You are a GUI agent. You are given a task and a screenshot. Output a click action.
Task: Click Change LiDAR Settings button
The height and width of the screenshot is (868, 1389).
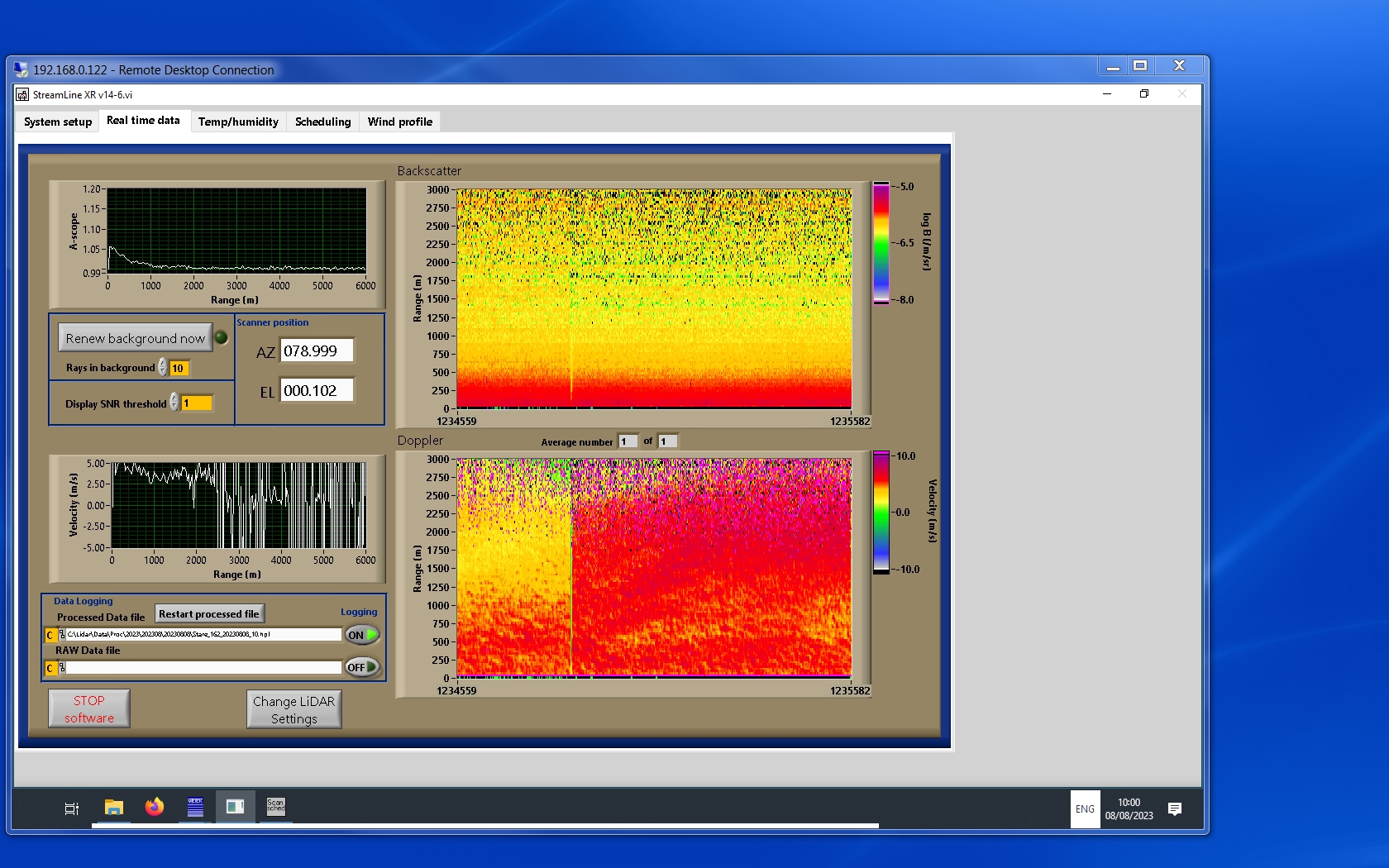pos(294,709)
